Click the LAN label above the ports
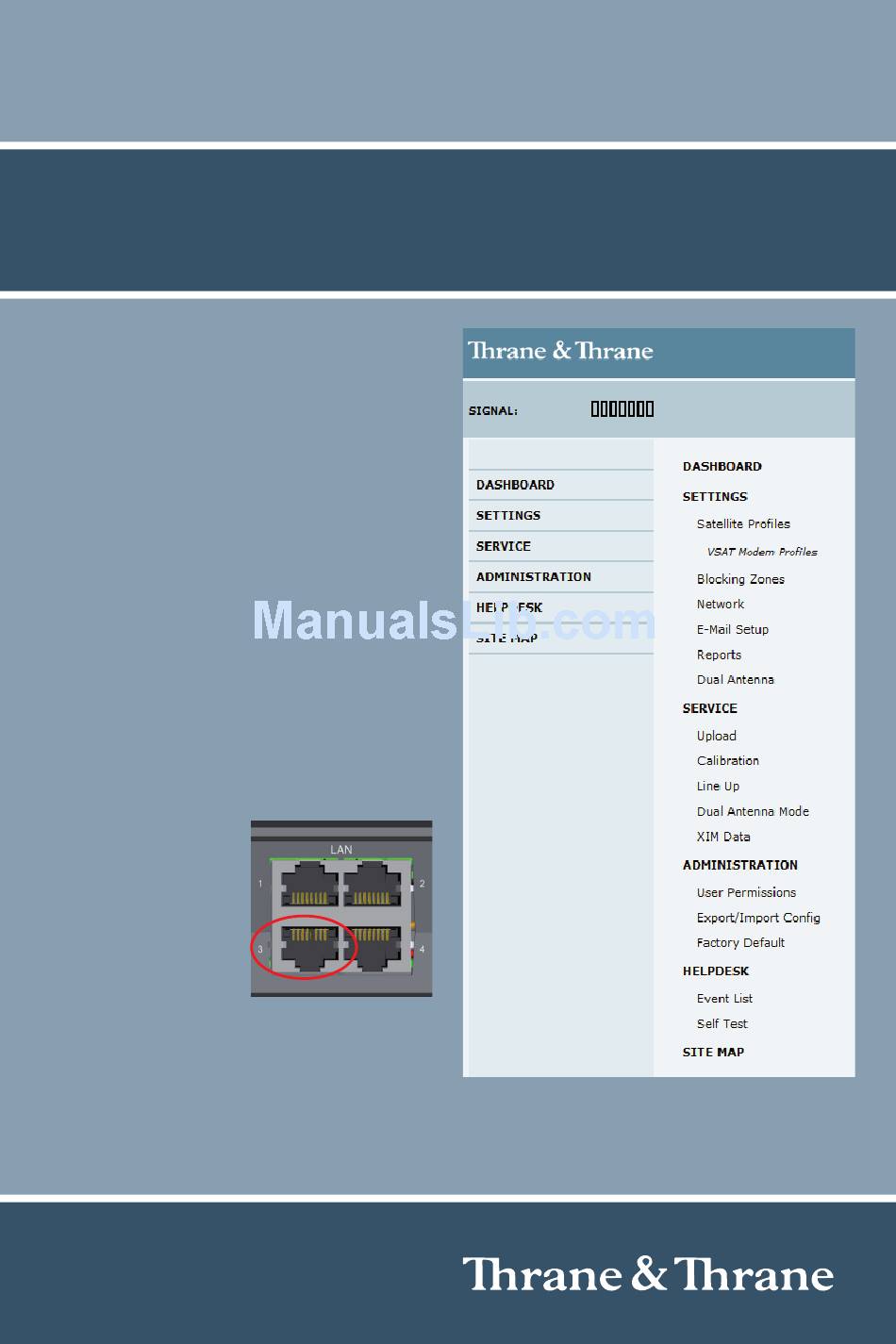896x1344 pixels. (341, 850)
